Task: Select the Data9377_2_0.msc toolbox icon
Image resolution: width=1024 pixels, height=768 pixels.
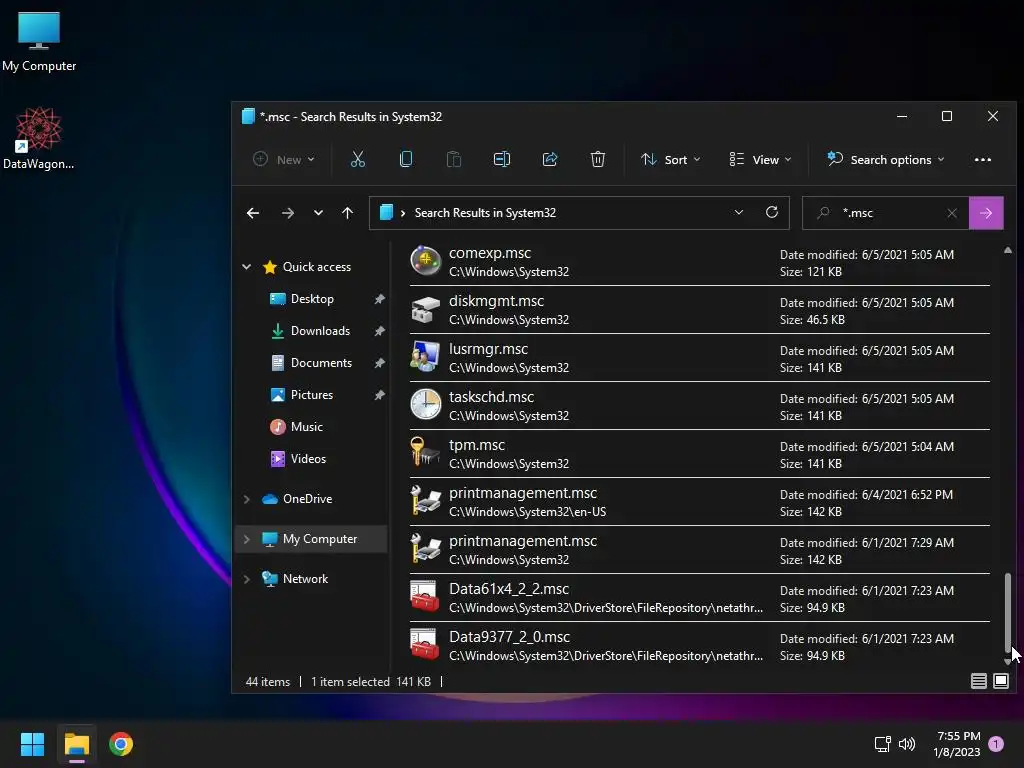Action: pyautogui.click(x=425, y=645)
